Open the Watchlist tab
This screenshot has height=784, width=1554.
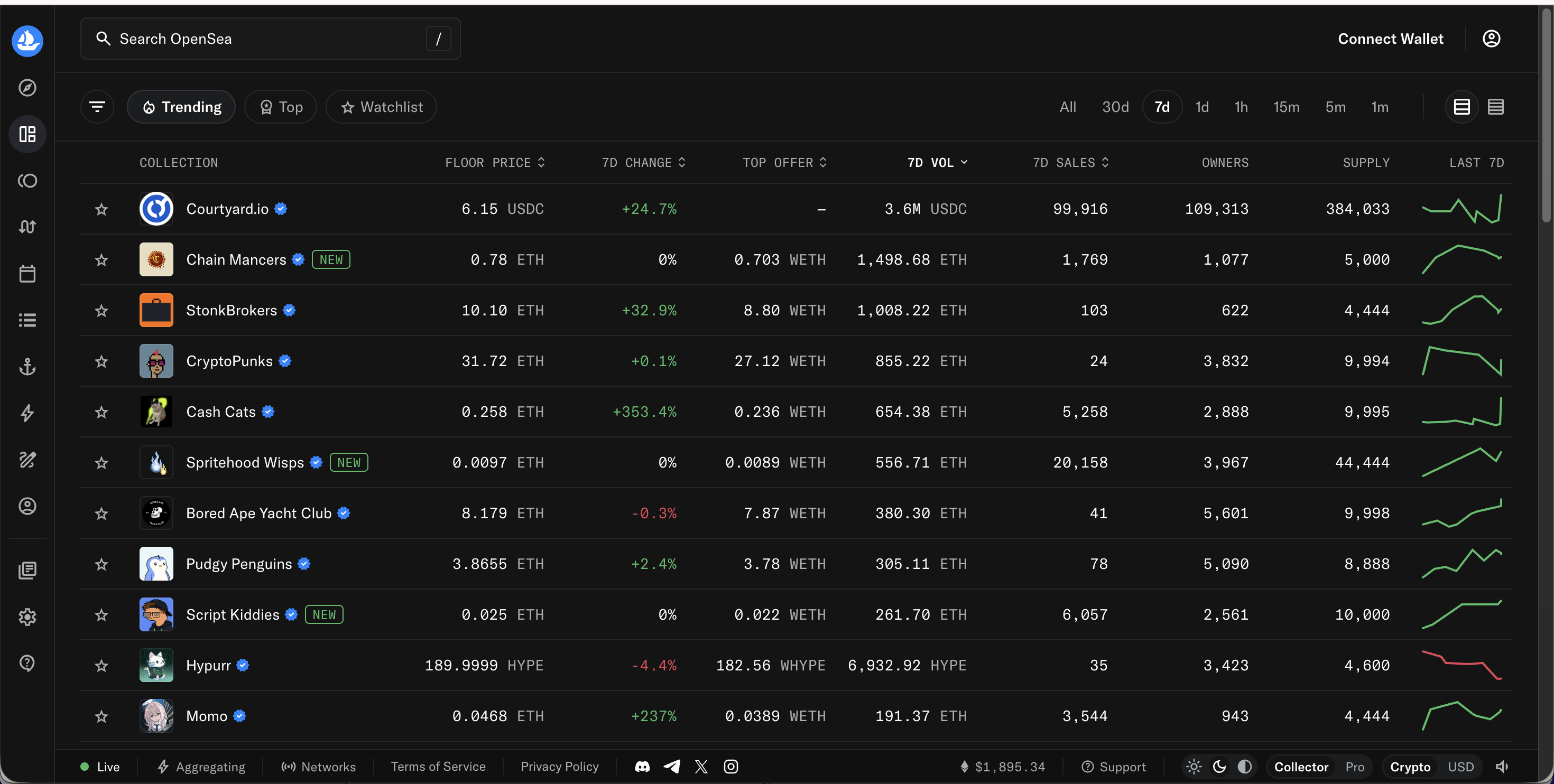381,107
